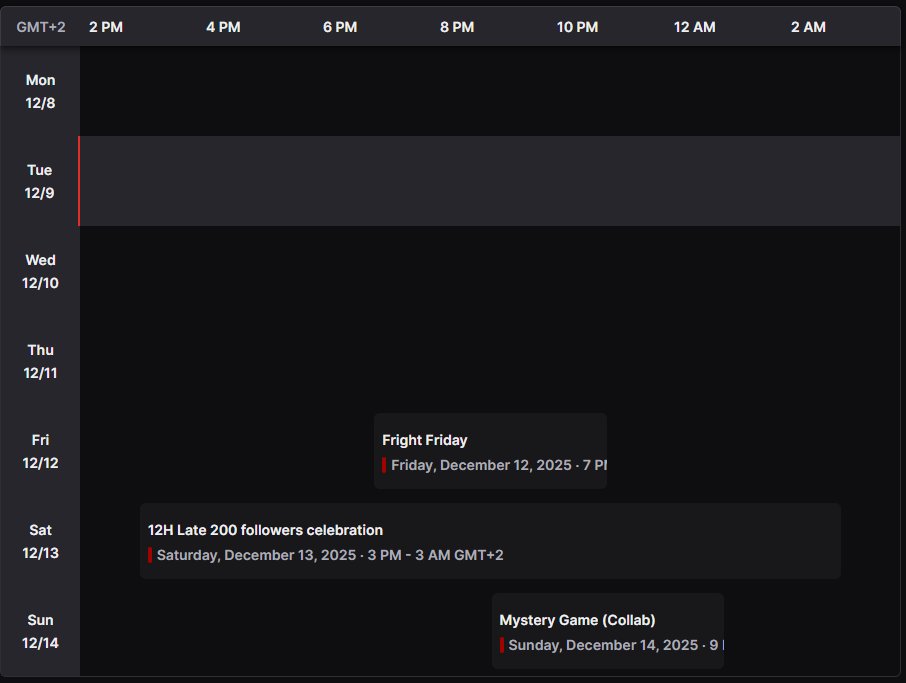This screenshot has width=906, height=683.
Task: Select the Sat 12/13 day label
Action: (x=40, y=541)
